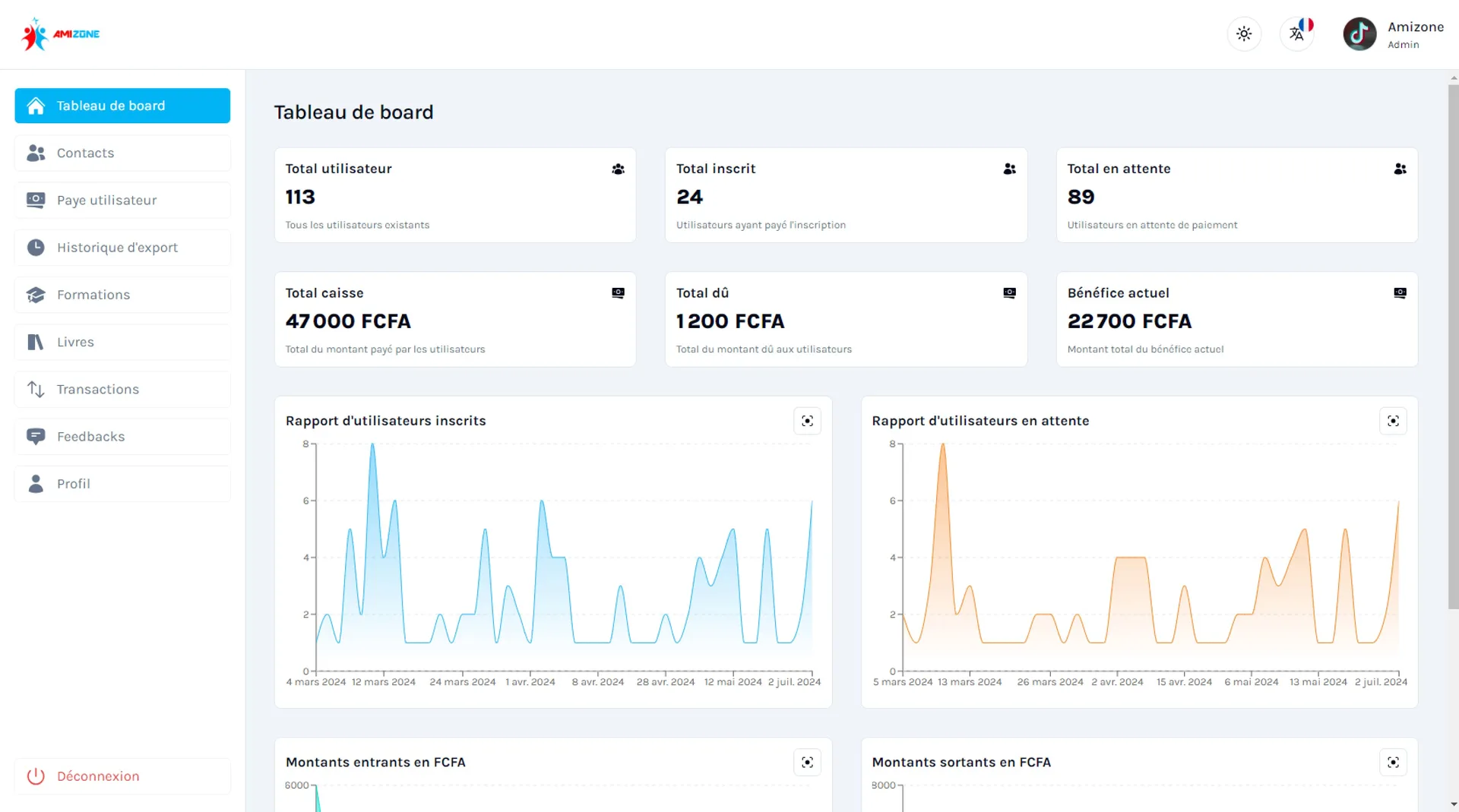Go to Paye utilisateur page

coord(122,200)
